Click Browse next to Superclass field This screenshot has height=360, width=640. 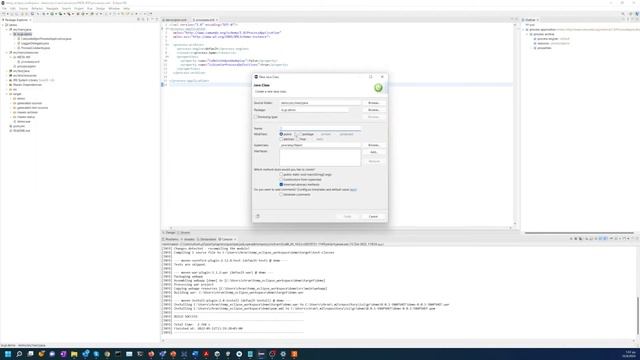(x=373, y=145)
